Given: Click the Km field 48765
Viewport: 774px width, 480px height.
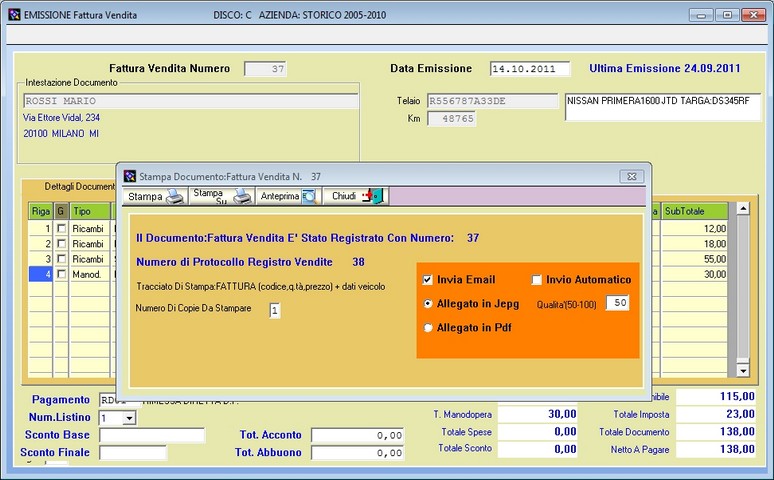Looking at the screenshot, I should tap(451, 119).
